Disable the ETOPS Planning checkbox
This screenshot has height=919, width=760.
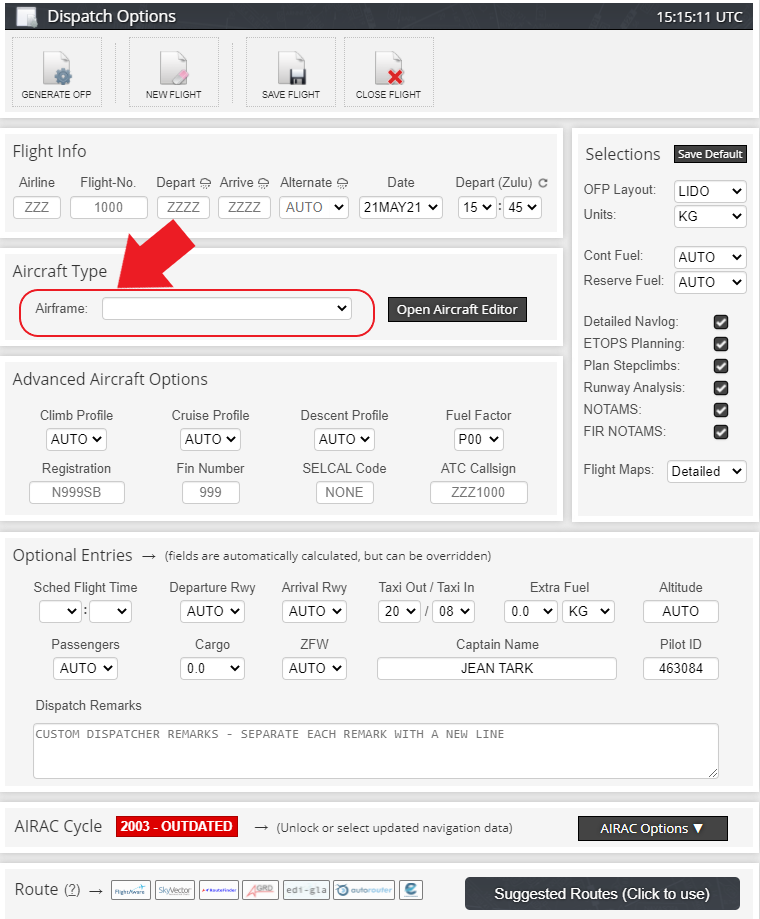(721, 344)
